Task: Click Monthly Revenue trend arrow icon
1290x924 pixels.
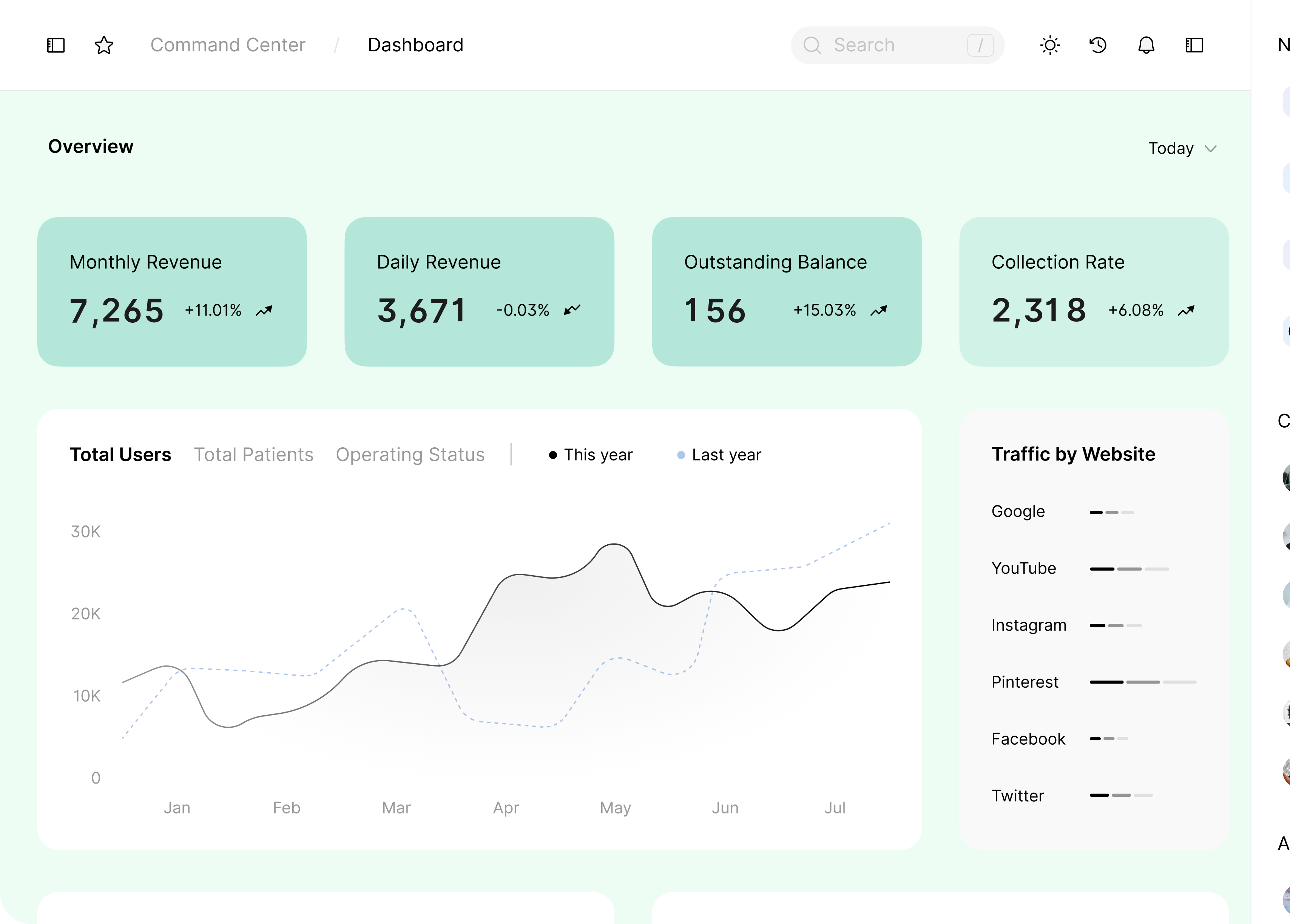Action: 264,311
